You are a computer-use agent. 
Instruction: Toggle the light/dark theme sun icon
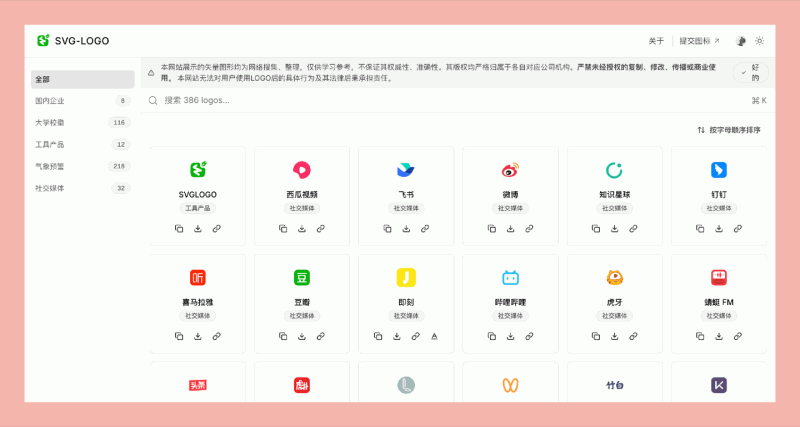[x=760, y=41]
